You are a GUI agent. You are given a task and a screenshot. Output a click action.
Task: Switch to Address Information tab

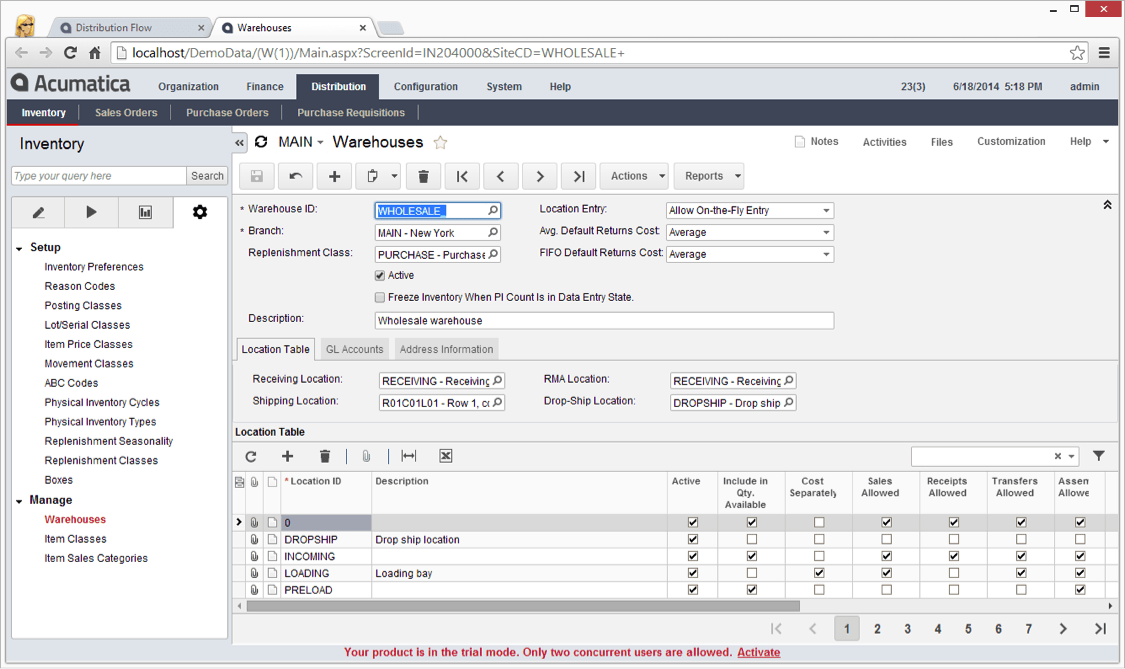pyautogui.click(x=446, y=350)
